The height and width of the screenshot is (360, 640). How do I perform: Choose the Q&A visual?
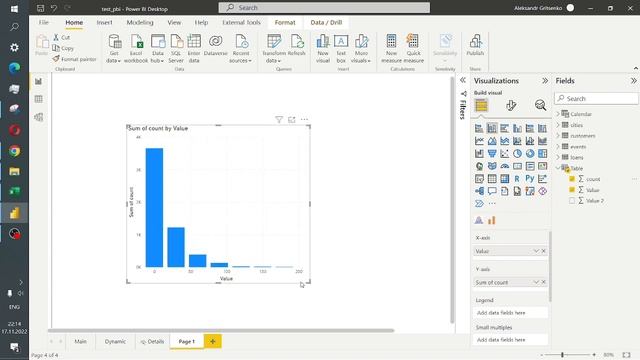coord(492,191)
